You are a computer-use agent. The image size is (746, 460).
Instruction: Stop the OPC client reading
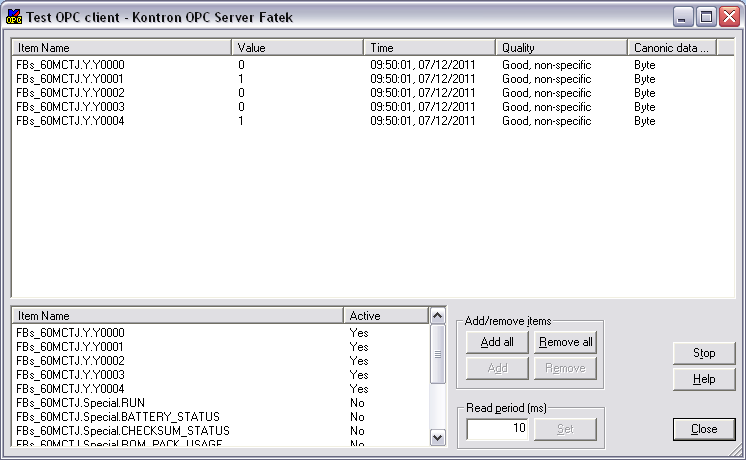(704, 353)
